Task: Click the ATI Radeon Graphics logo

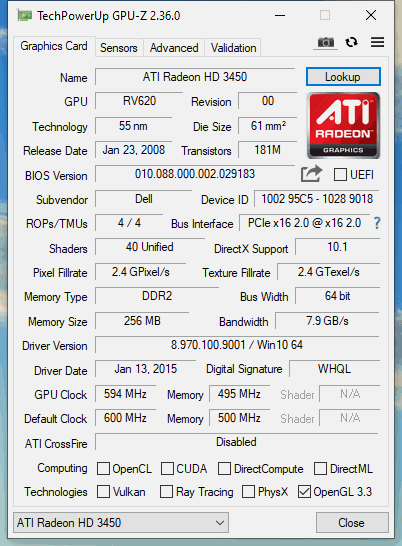Action: pyautogui.click(x=343, y=125)
